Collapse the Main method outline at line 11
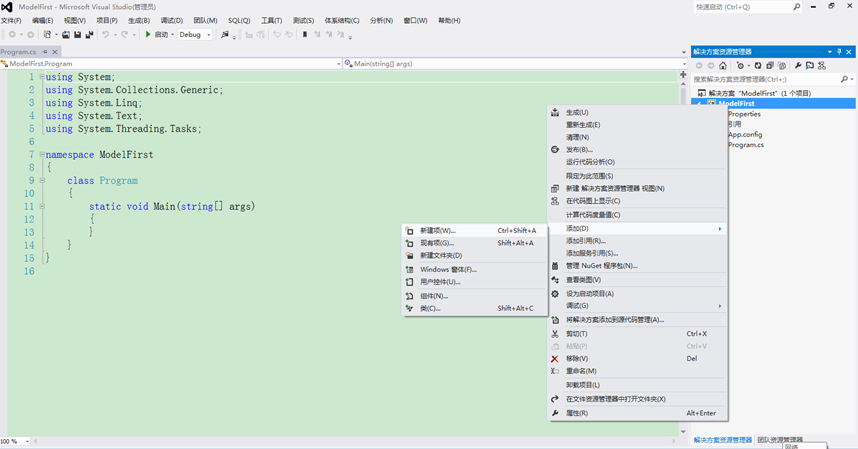 pos(42,207)
